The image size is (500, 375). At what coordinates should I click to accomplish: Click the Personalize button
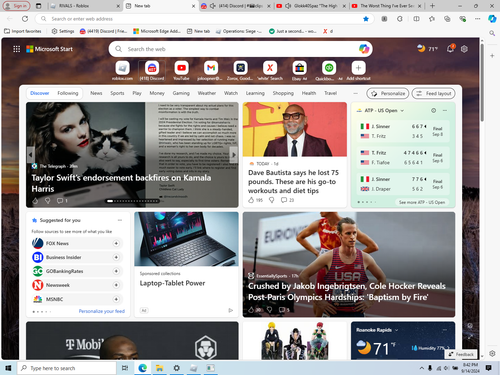pyautogui.click(x=388, y=94)
